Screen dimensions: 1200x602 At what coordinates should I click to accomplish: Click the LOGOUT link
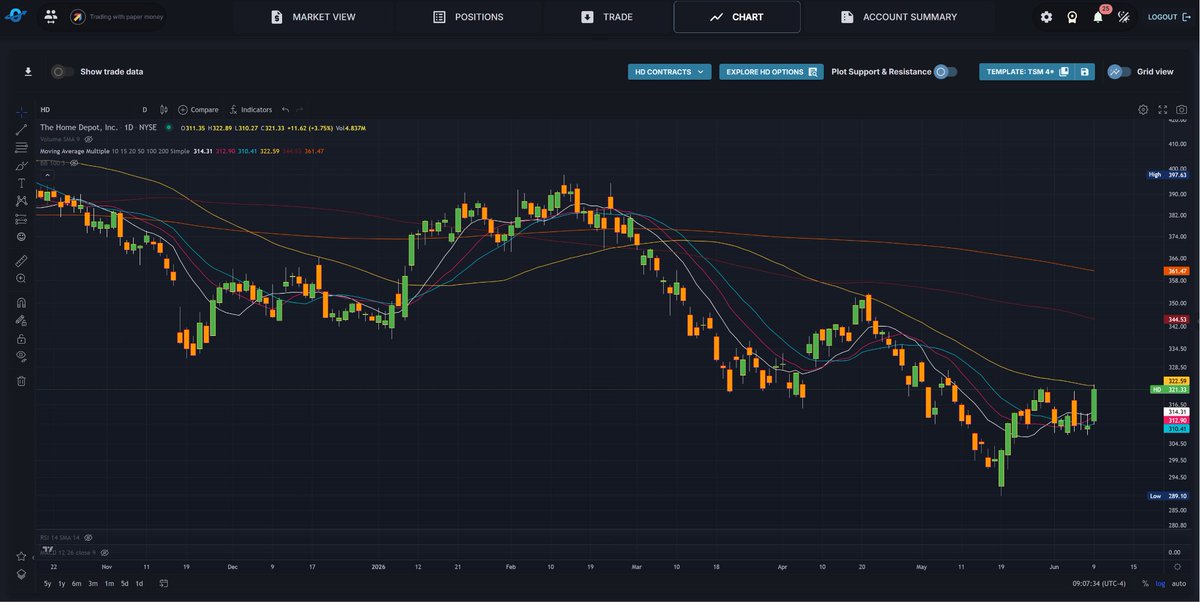[1169, 17]
